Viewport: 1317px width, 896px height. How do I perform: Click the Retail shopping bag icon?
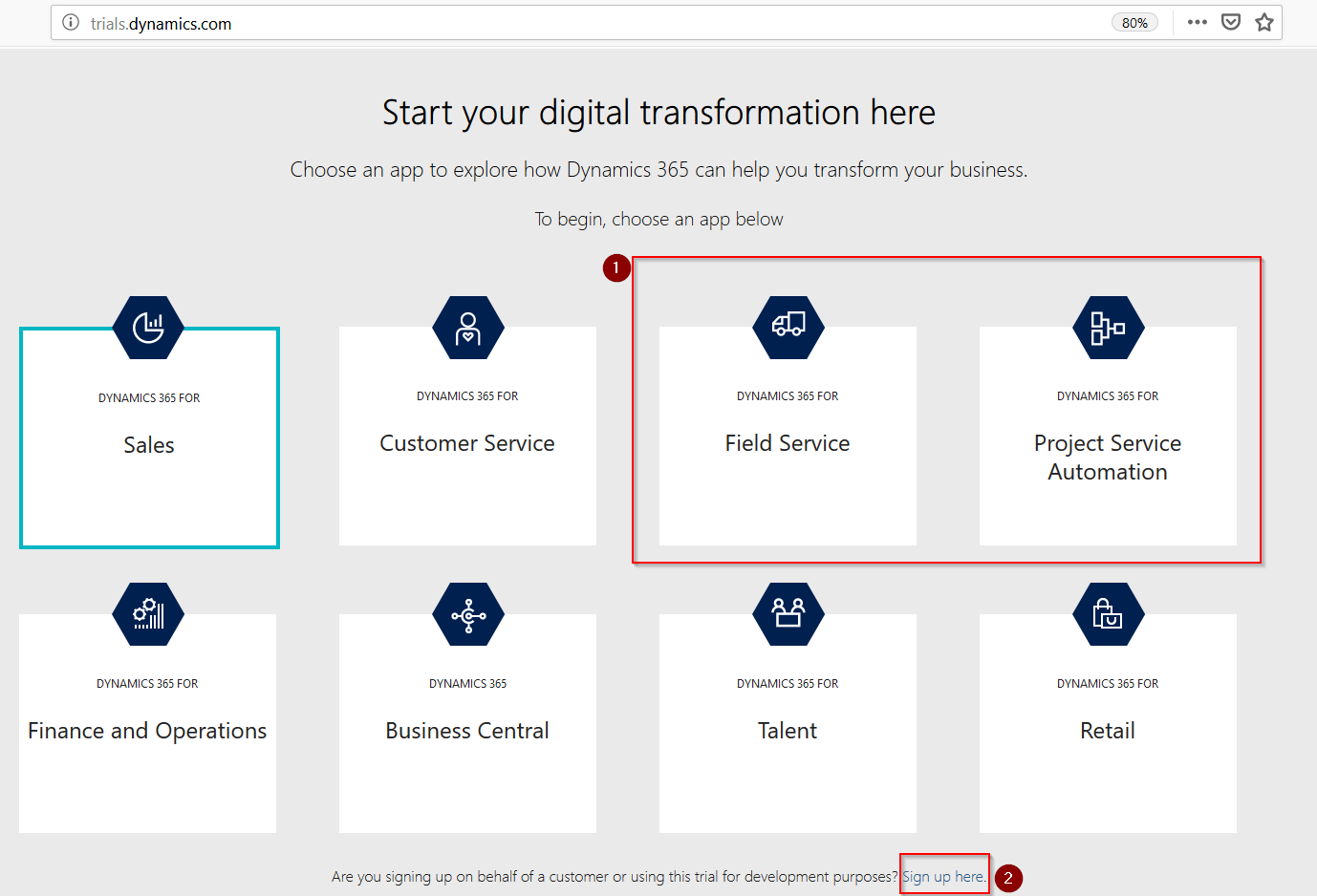(1108, 614)
